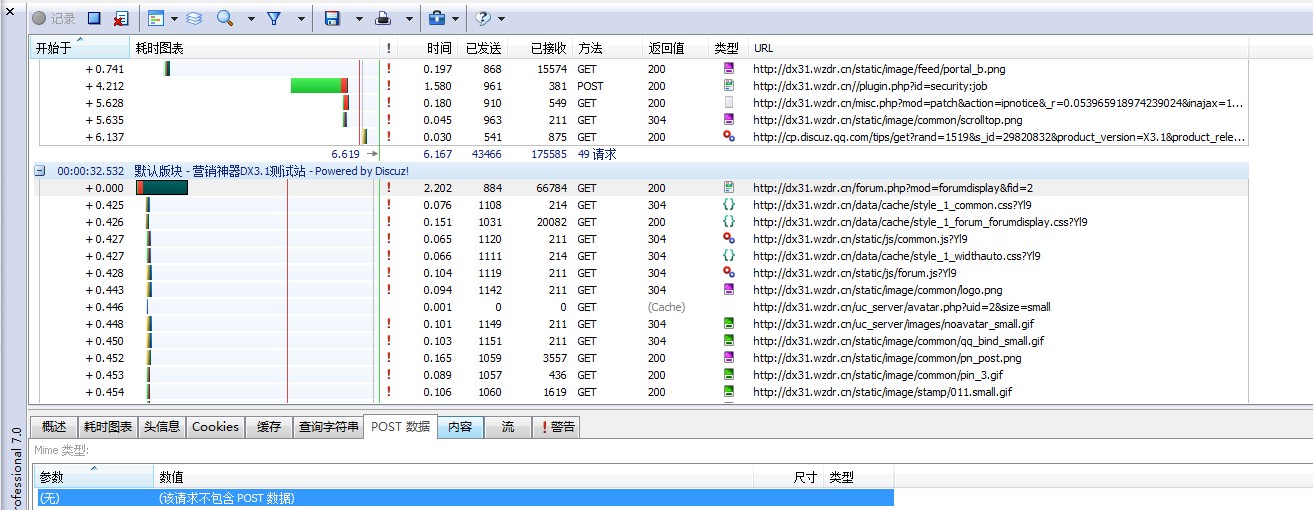The image size is (1313, 510).
Task: Open the 警告 warnings tab
Action: 556,427
